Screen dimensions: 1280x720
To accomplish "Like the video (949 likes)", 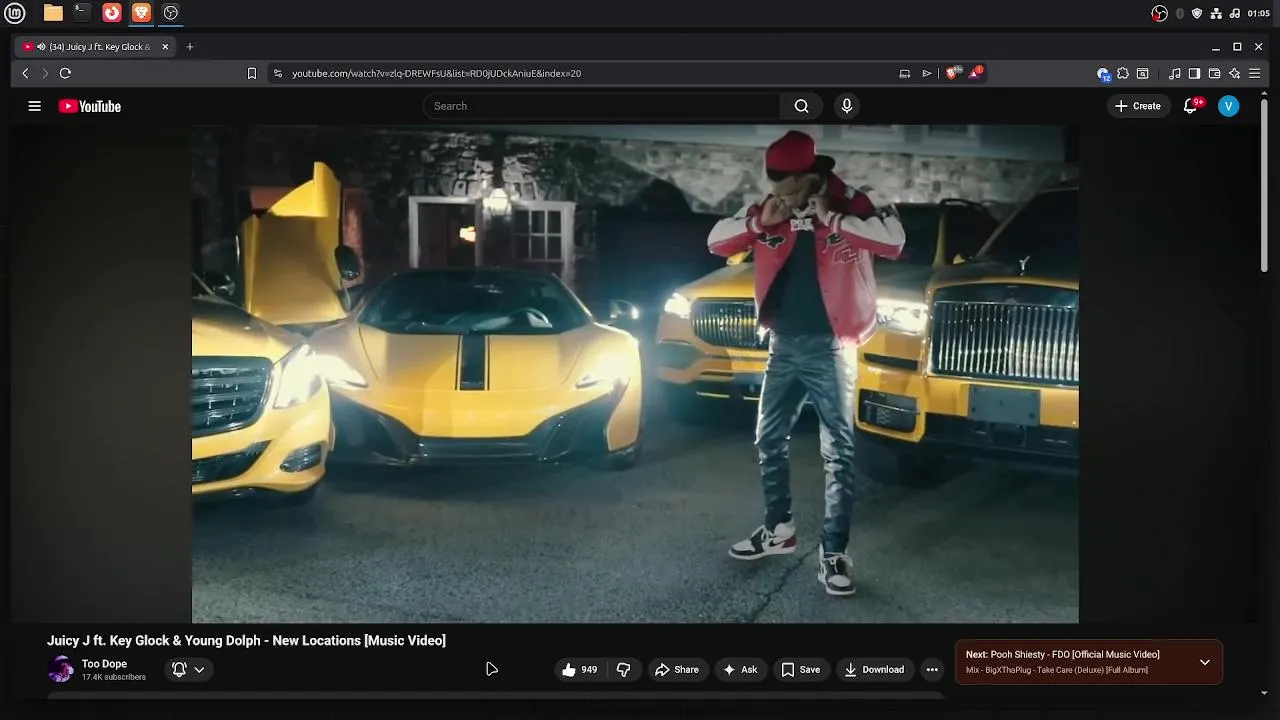I will tap(580, 670).
